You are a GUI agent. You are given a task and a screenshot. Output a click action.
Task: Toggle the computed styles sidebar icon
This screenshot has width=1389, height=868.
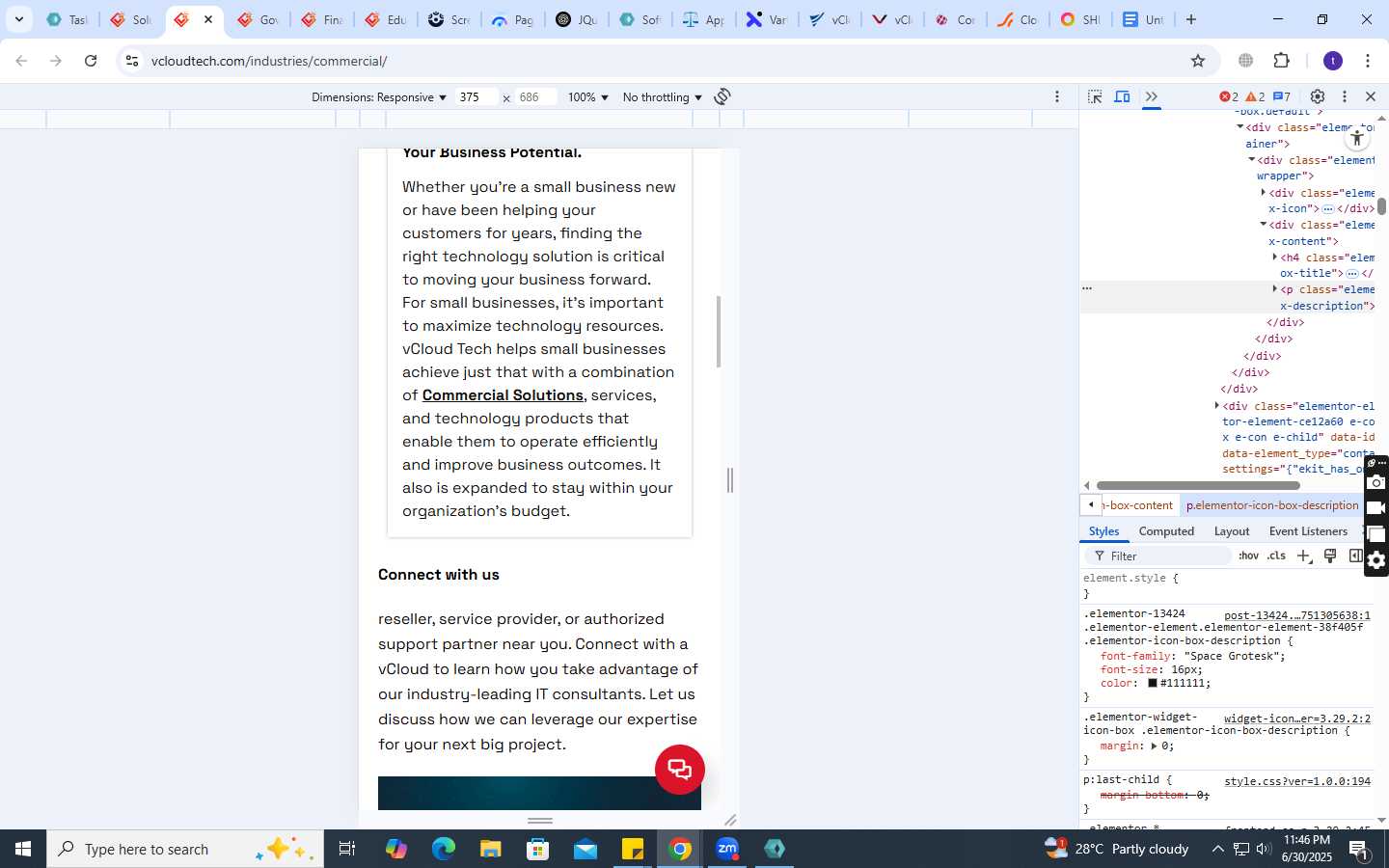pos(1355,556)
